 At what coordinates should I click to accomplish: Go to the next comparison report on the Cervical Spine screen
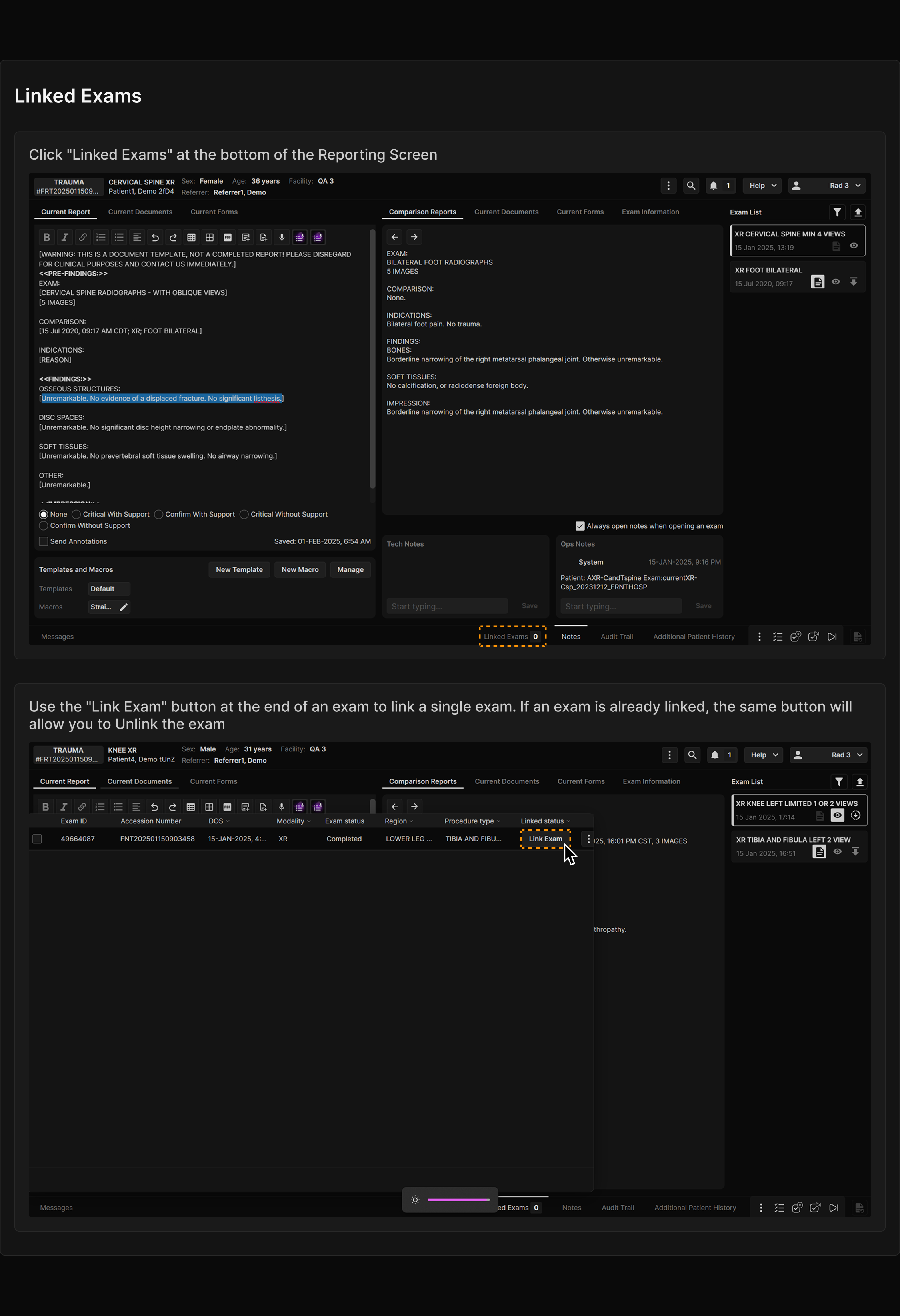[x=414, y=237]
